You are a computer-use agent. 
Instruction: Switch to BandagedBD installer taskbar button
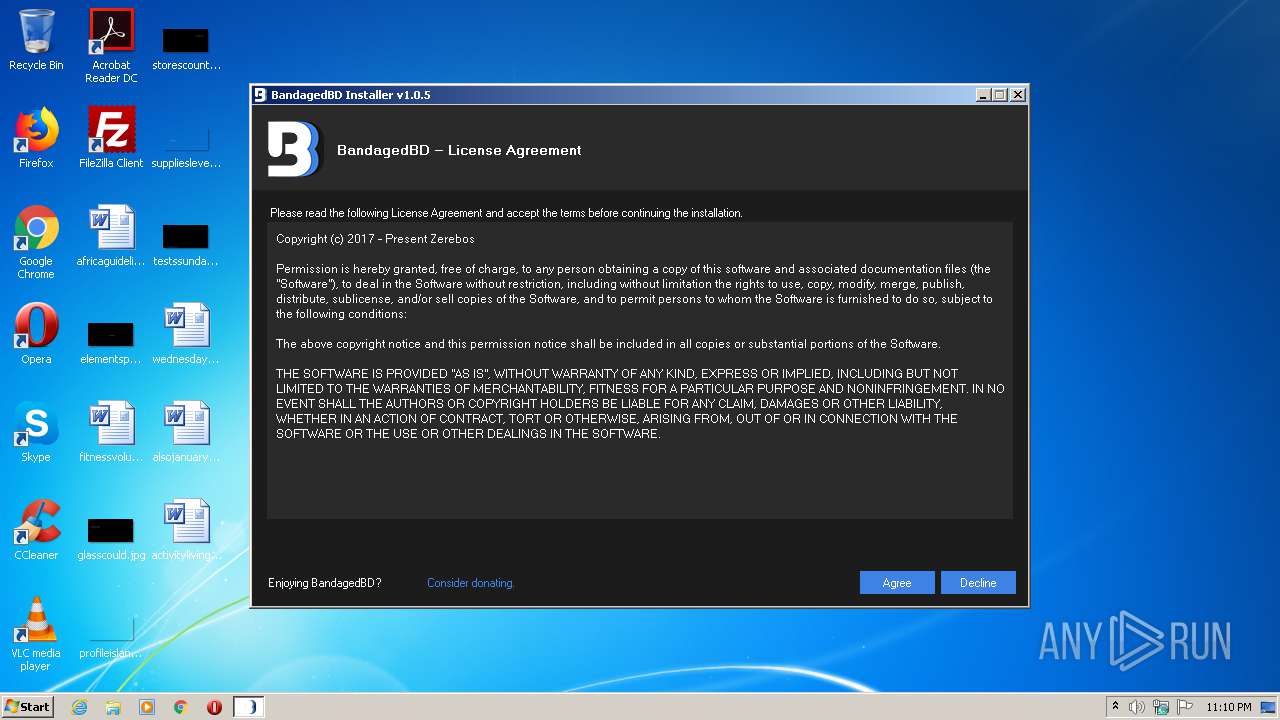click(248, 707)
